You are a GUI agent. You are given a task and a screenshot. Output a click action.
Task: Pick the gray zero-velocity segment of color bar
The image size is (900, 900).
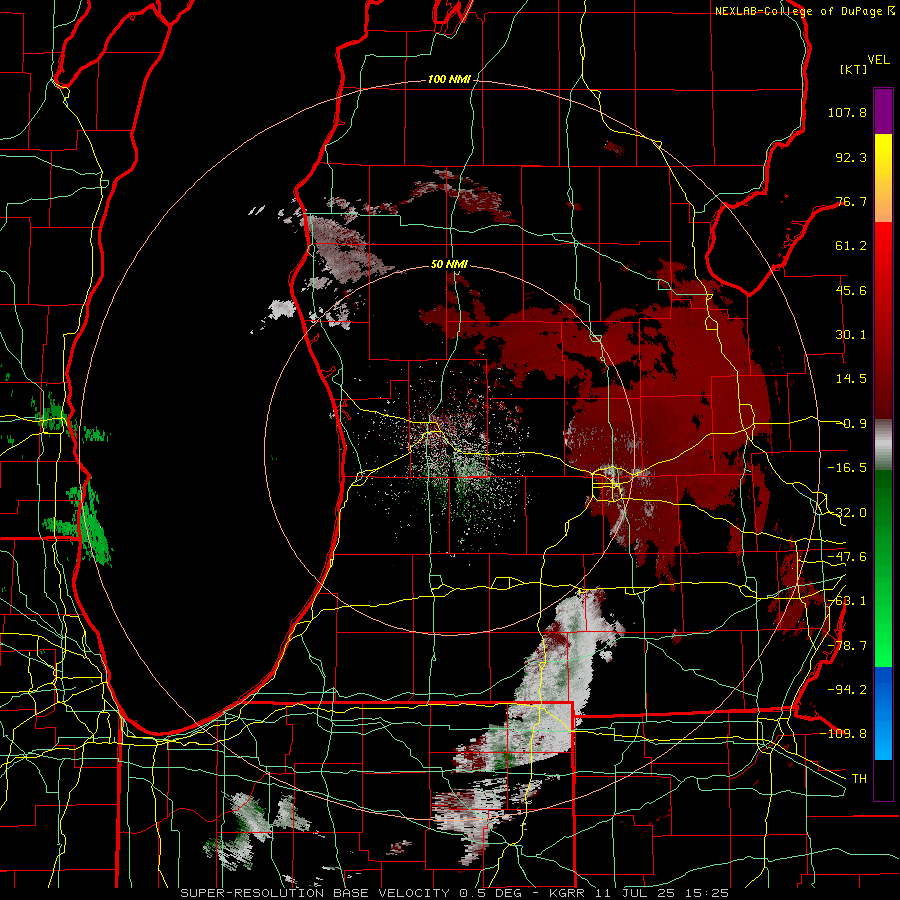883,444
